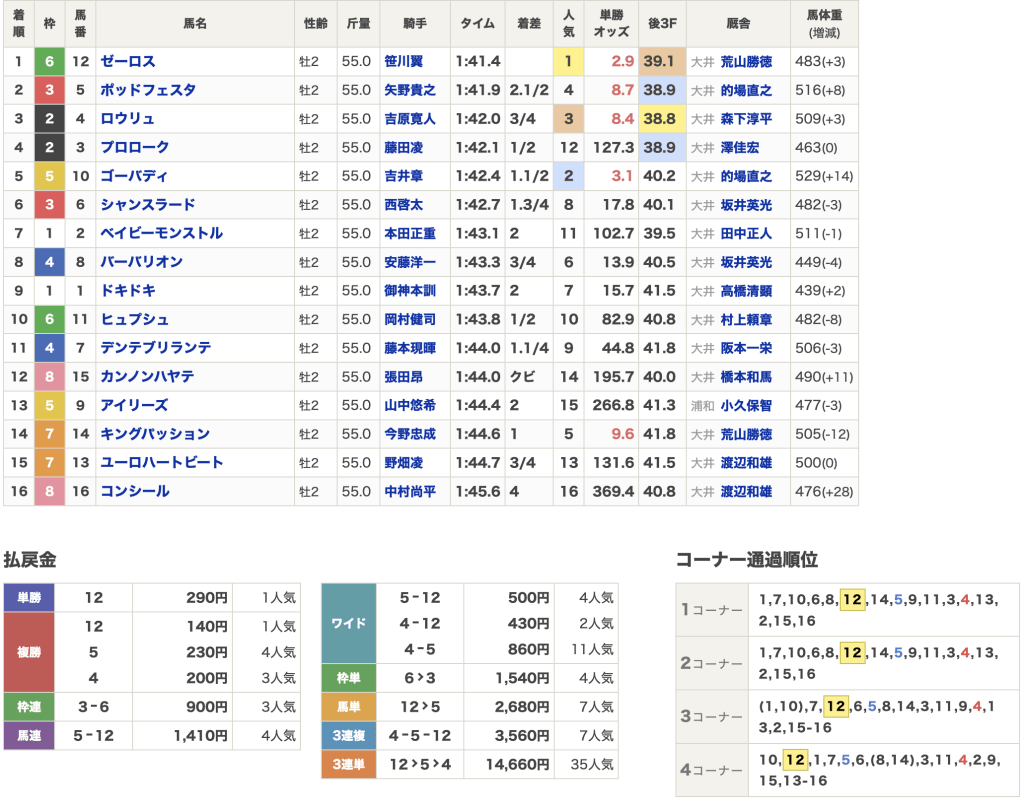Open jockey 山中悠希 profile
This screenshot has height=806, width=1024.
point(409,406)
